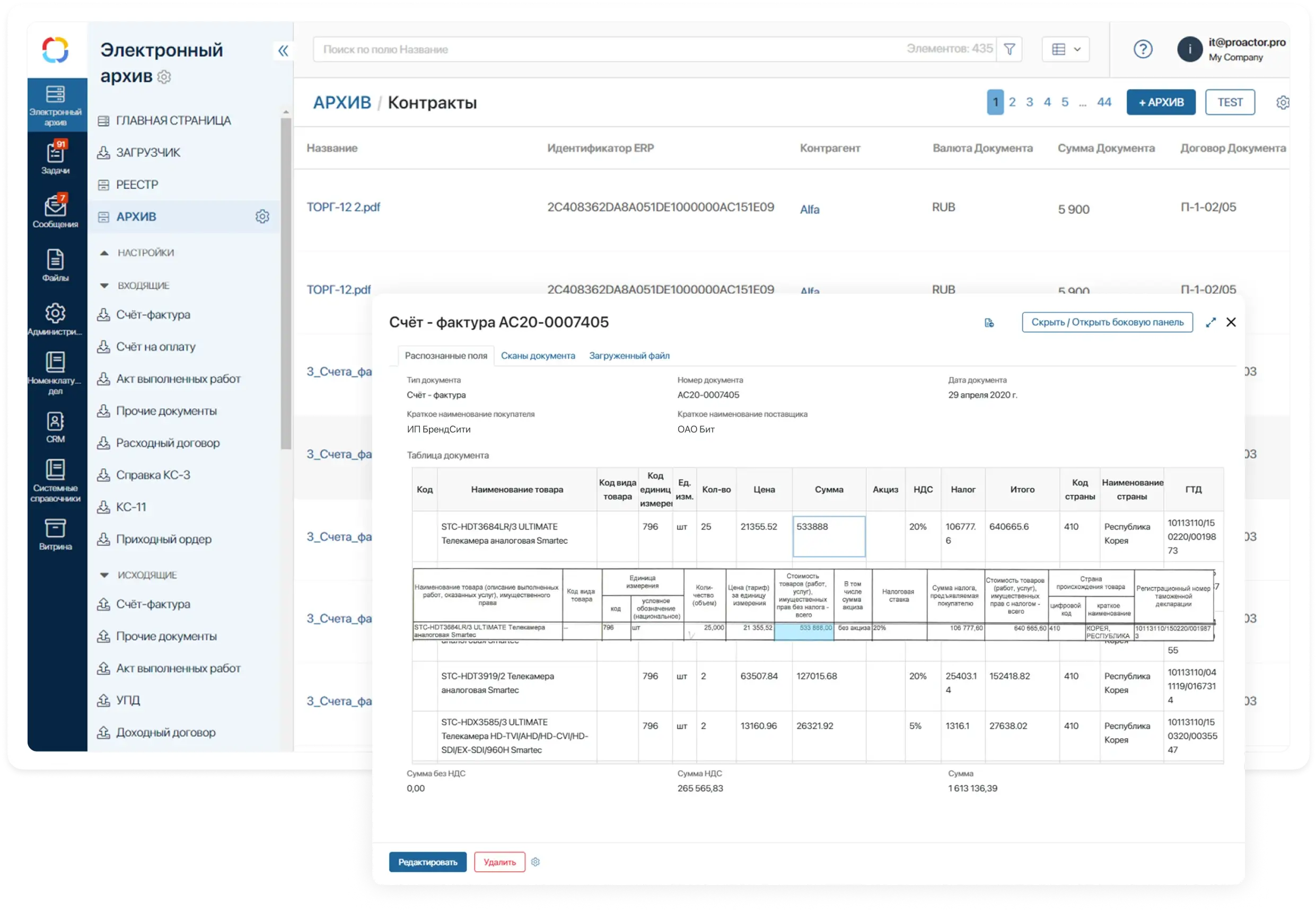Open the table view mode dropdown
The width and height of the screenshot is (1316, 910).
(x=1065, y=50)
